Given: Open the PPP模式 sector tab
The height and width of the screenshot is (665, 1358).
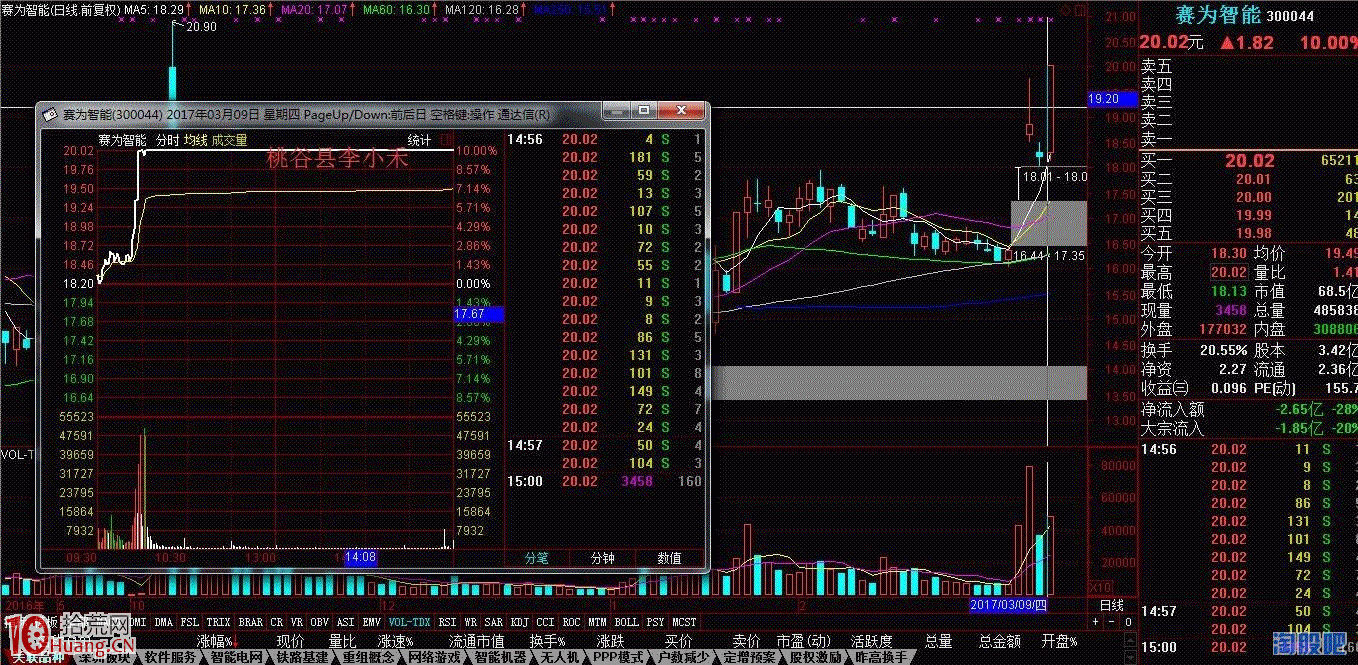Looking at the screenshot, I should [618, 658].
